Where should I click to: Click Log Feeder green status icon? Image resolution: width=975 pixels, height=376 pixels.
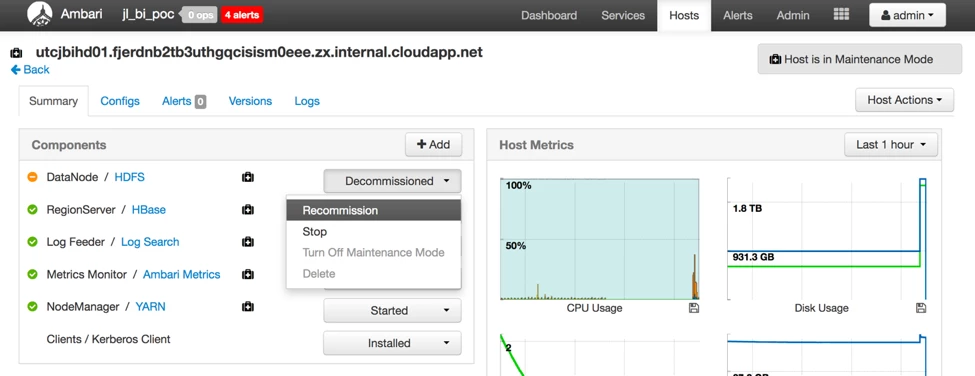click(32, 242)
